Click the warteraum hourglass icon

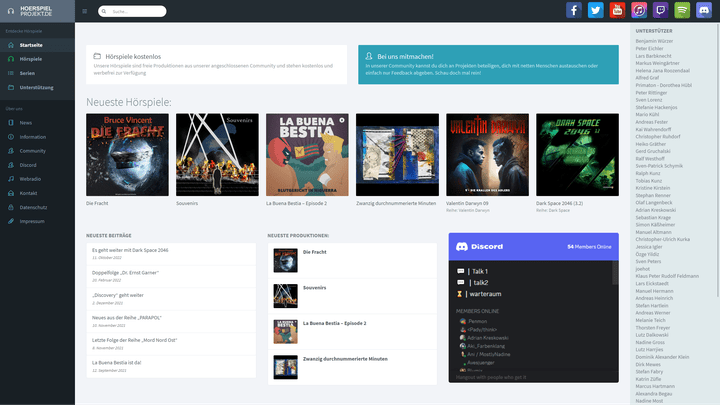click(x=460, y=294)
